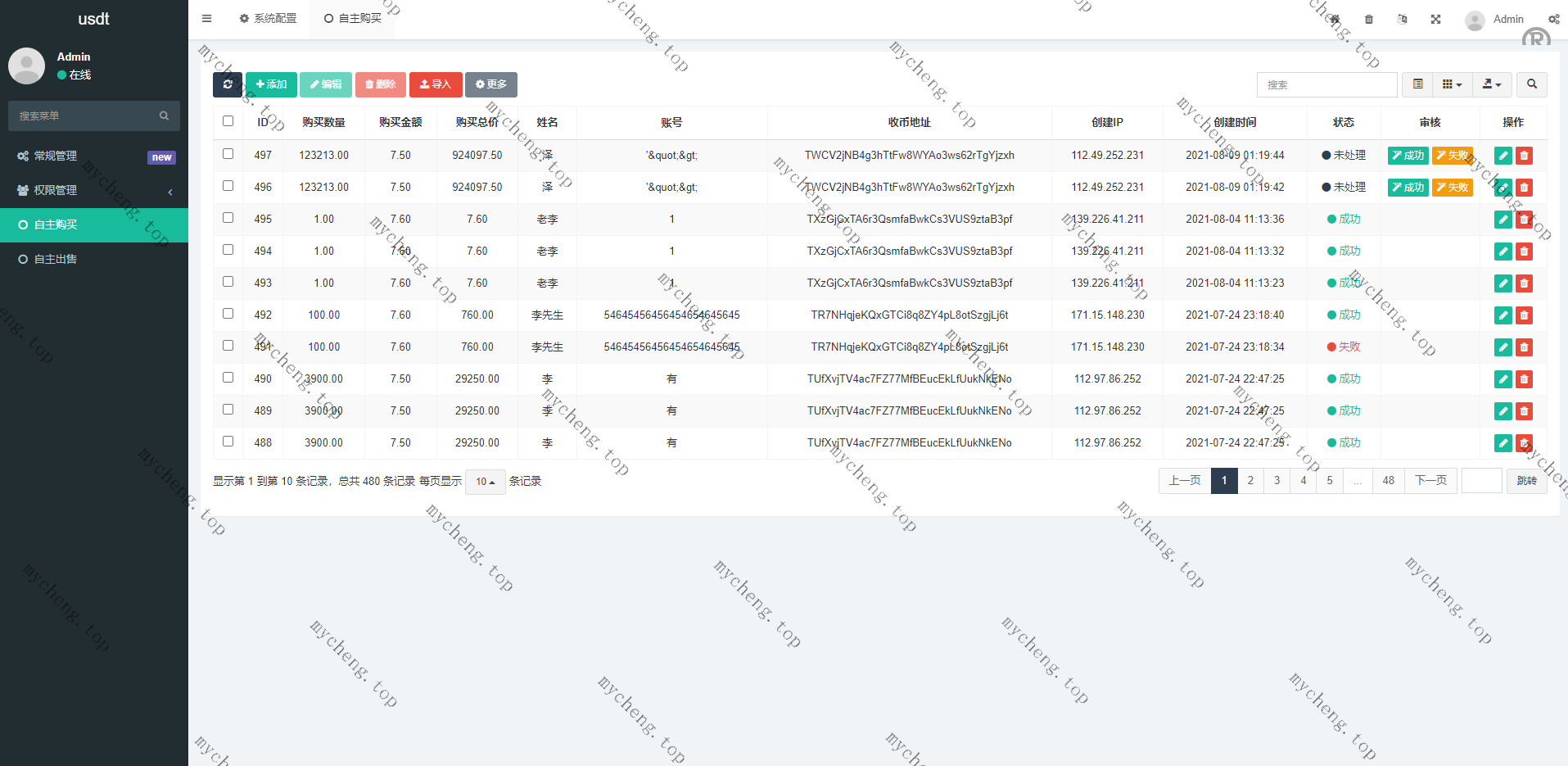Screen dimensions: 1568x766
Task: Open the columns grid dropdown
Action: [x=1452, y=84]
